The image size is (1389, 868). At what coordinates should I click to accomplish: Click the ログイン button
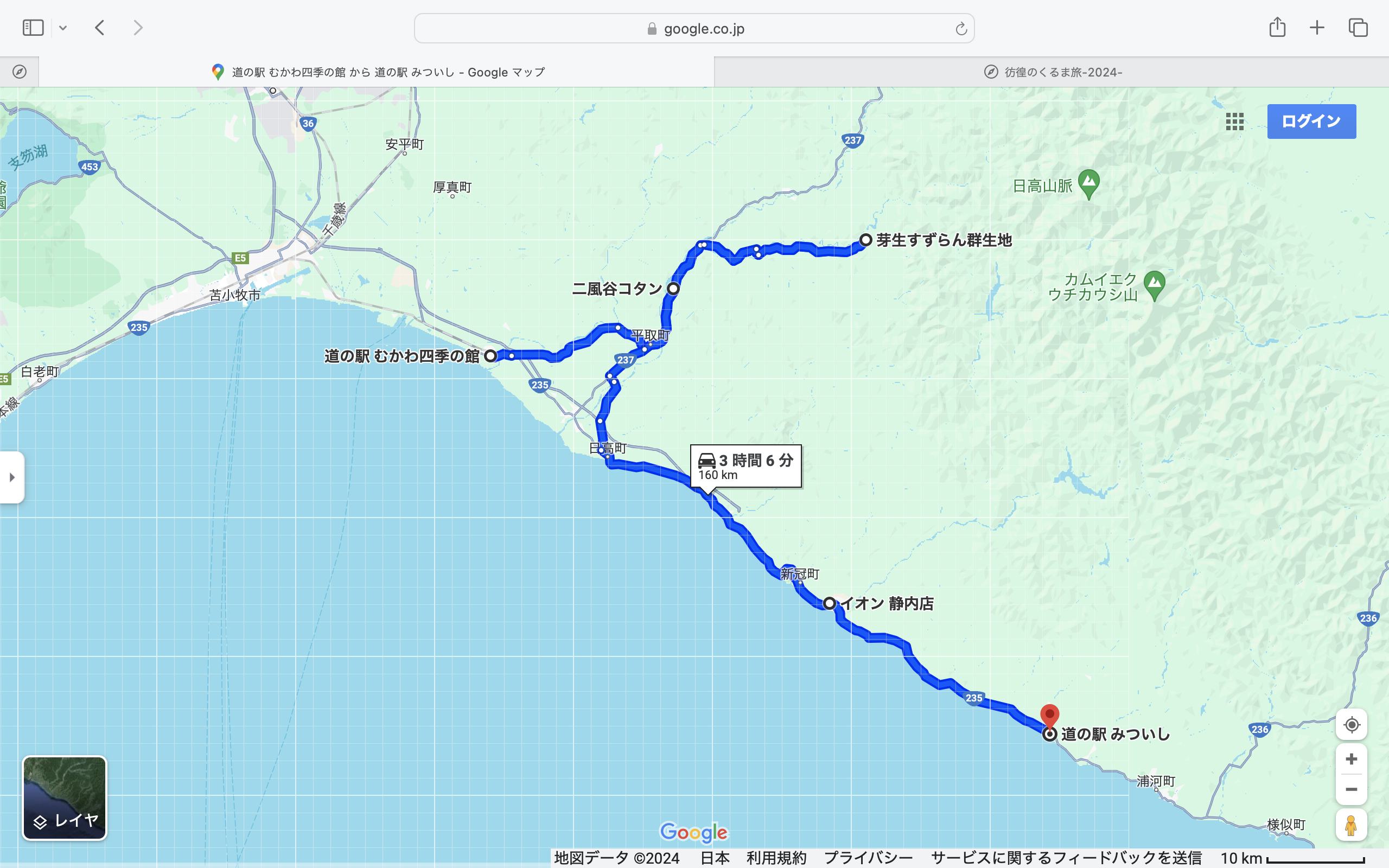[1311, 121]
